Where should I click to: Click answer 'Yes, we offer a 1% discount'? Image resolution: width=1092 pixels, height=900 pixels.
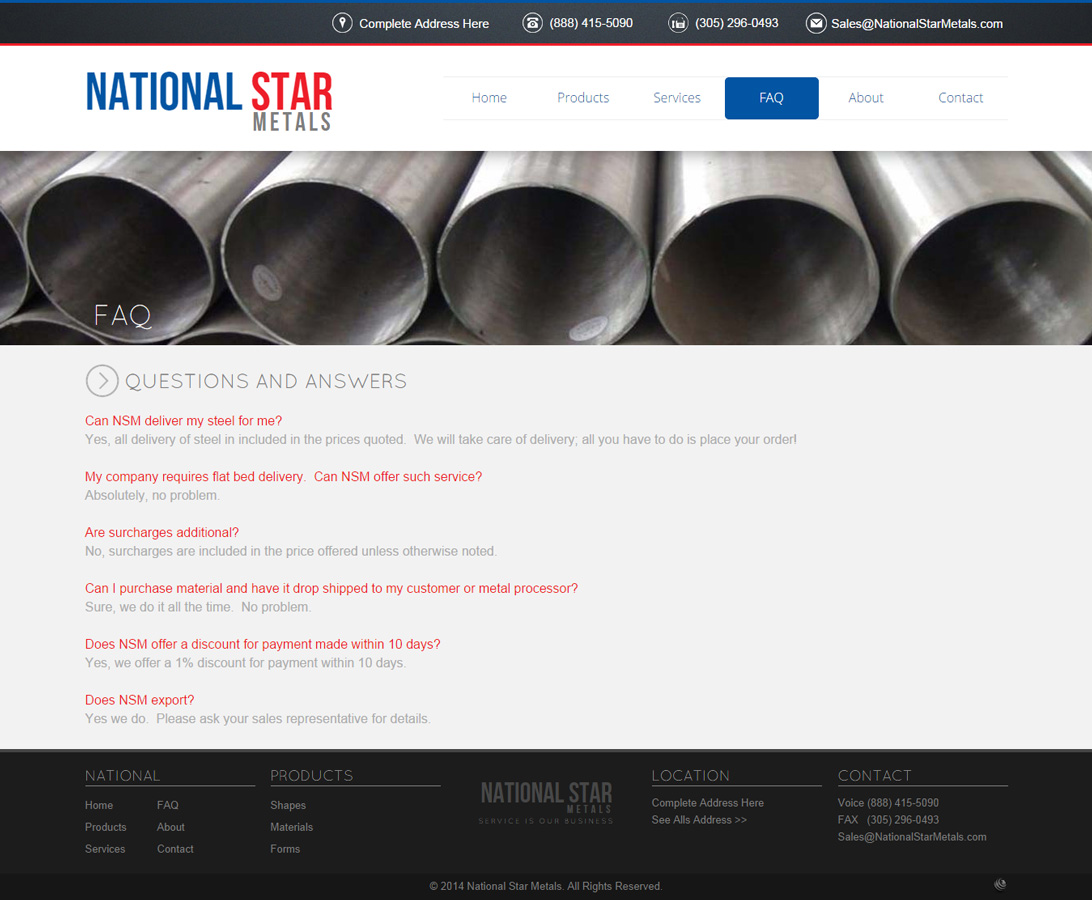[x=245, y=663]
